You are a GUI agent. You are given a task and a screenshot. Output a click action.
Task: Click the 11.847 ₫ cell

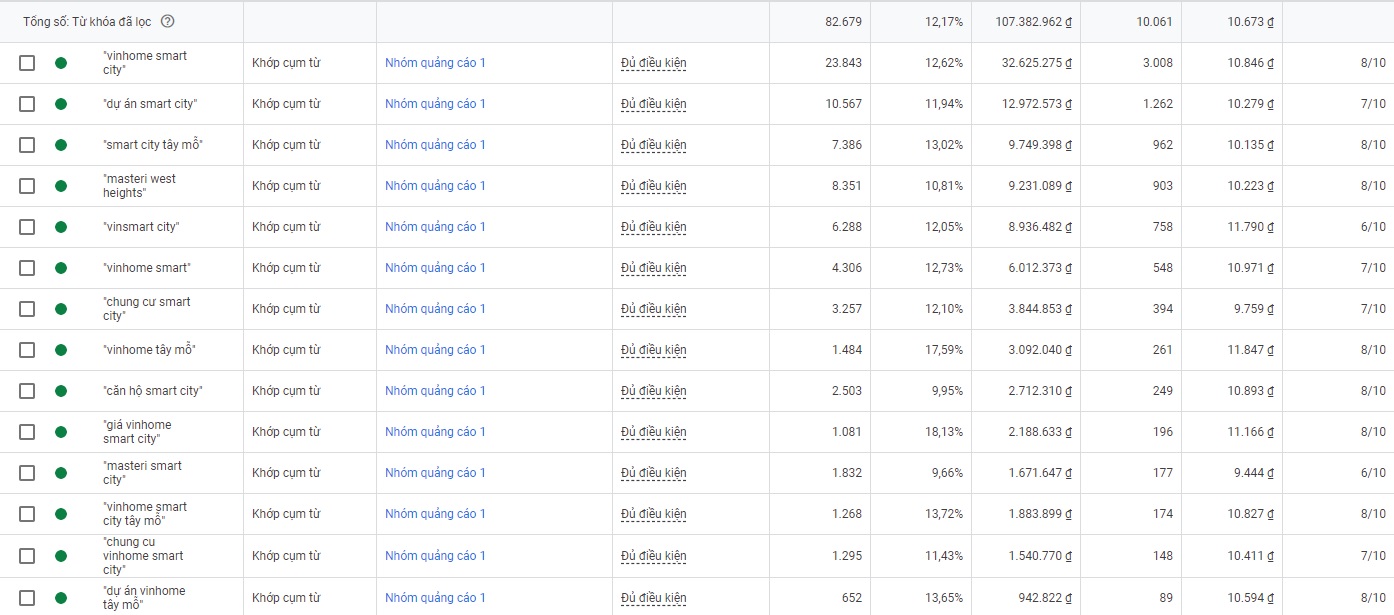(1251, 350)
